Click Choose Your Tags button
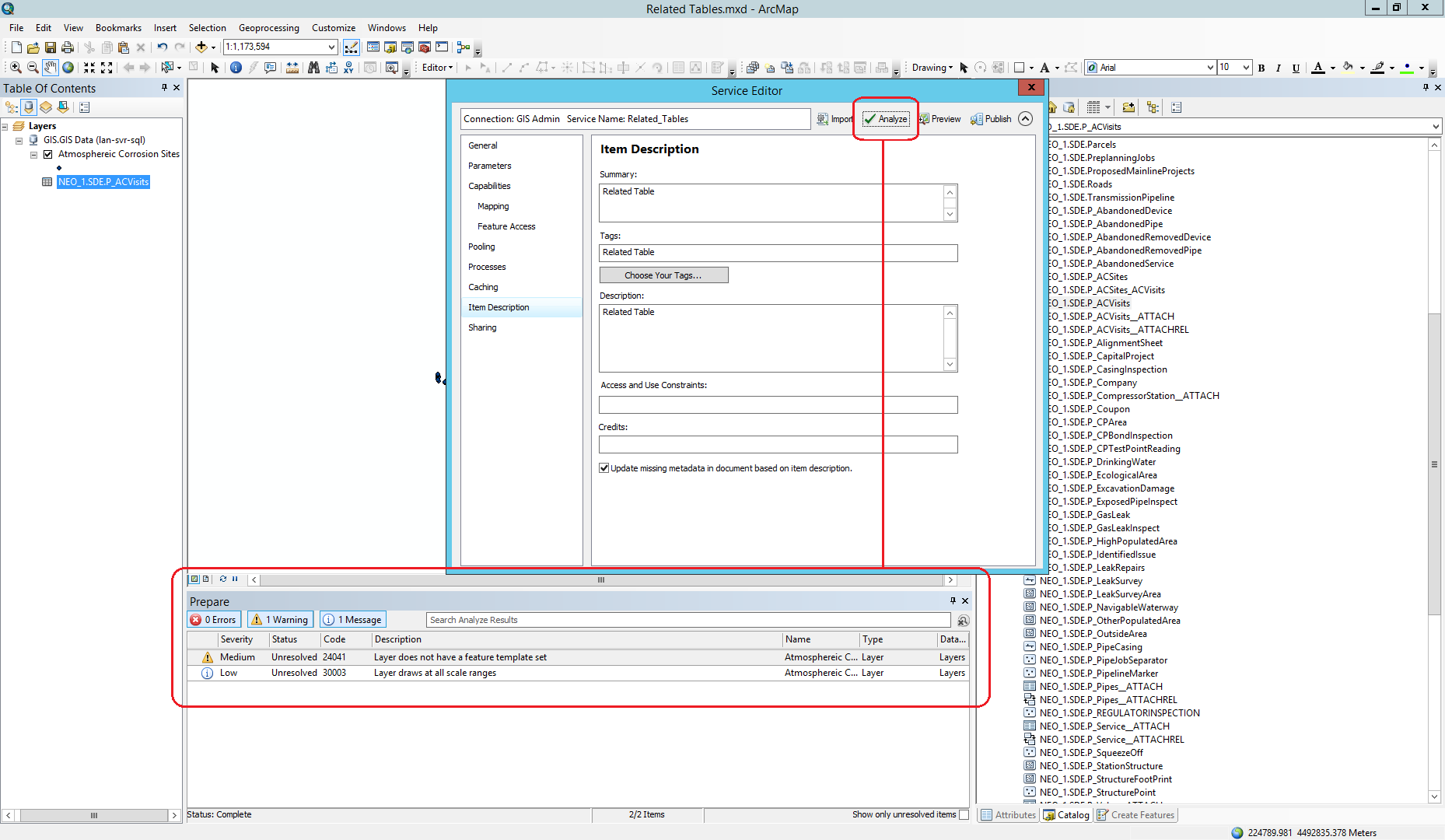Image resolution: width=1445 pixels, height=840 pixels. click(x=663, y=275)
